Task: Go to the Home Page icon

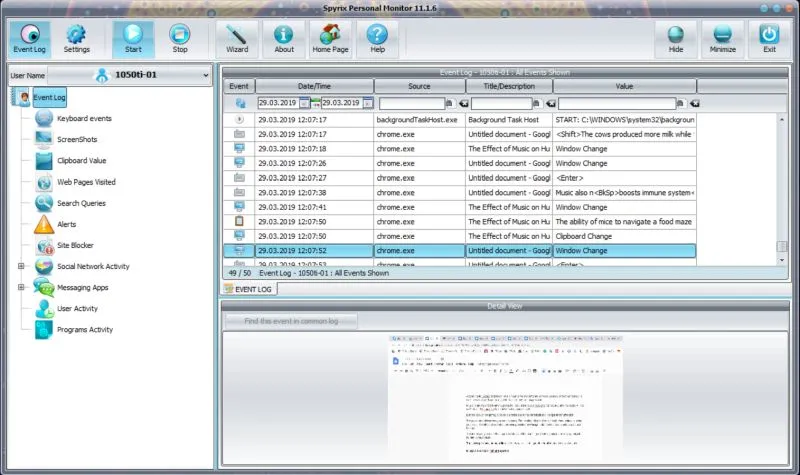Action: pyautogui.click(x=330, y=39)
